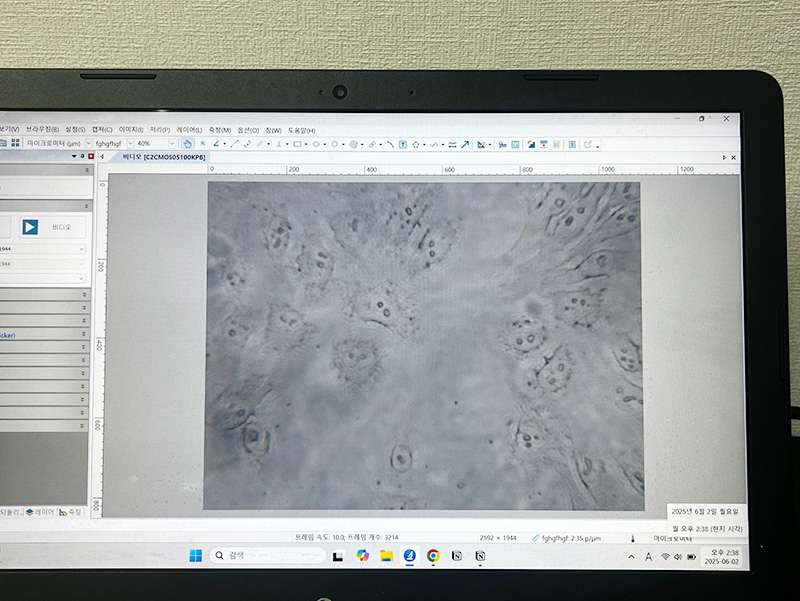800x601 pixels.
Task: Open the 측정(M) menu
Action: (219, 130)
